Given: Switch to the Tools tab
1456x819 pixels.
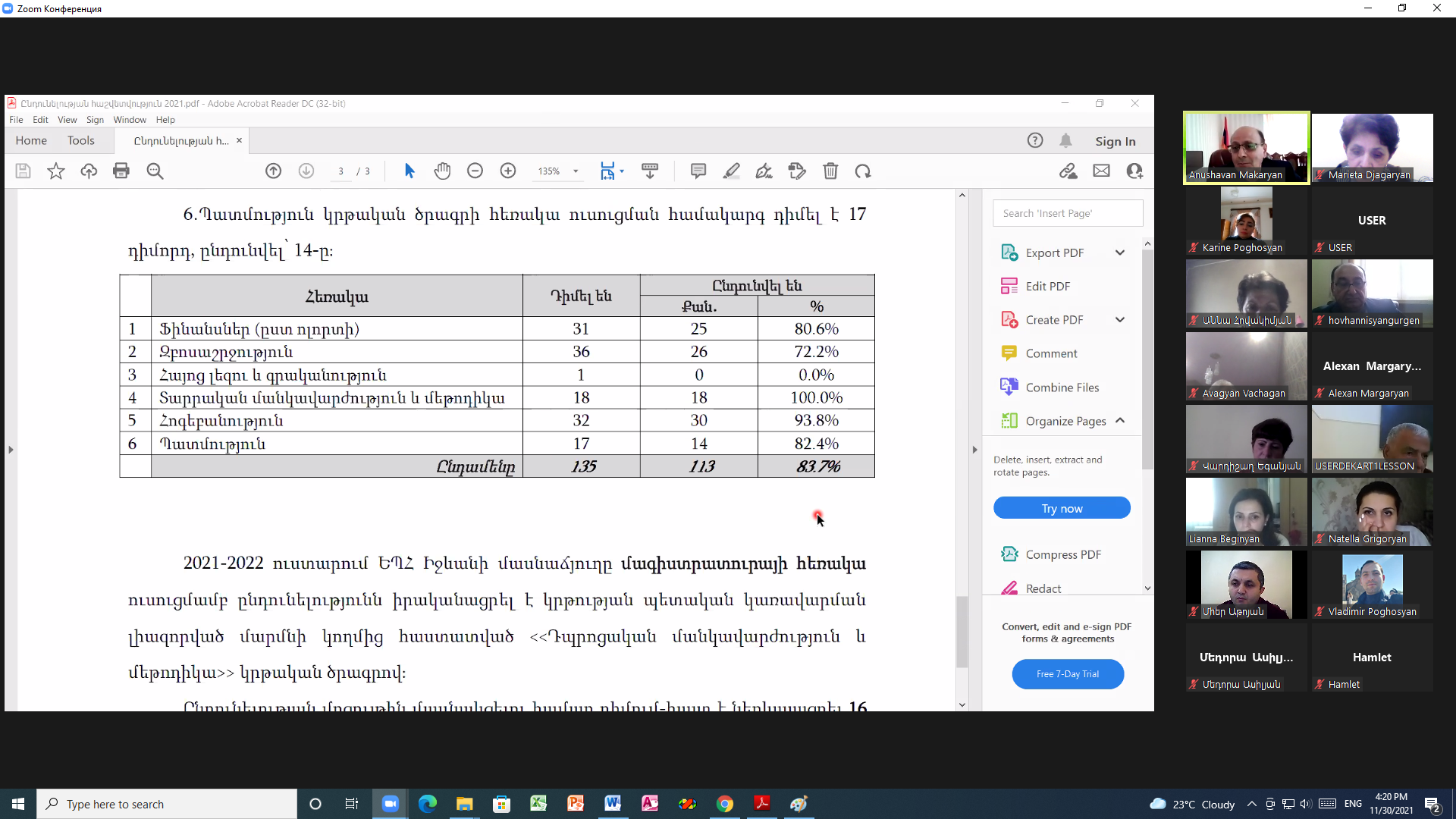Looking at the screenshot, I should click(80, 141).
